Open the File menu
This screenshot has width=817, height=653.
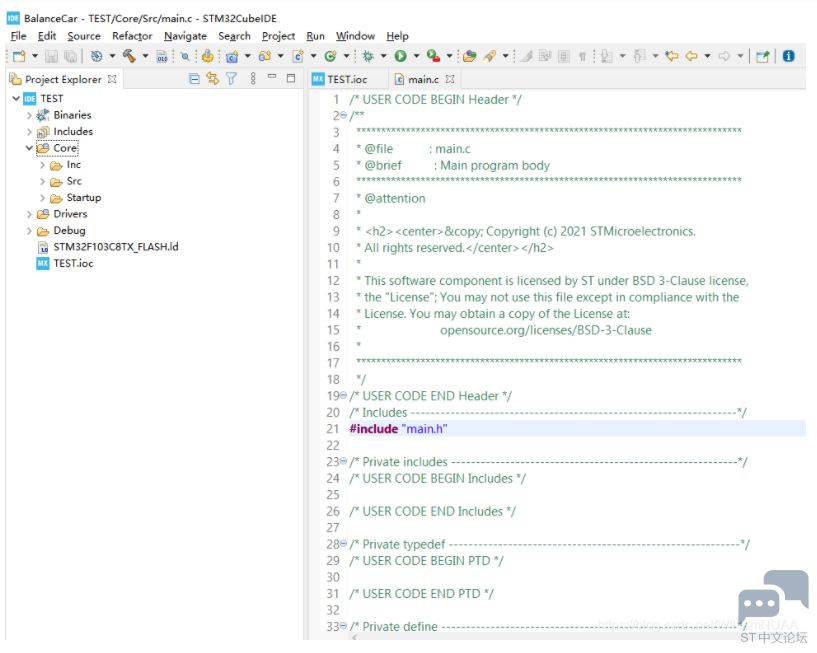click(18, 36)
